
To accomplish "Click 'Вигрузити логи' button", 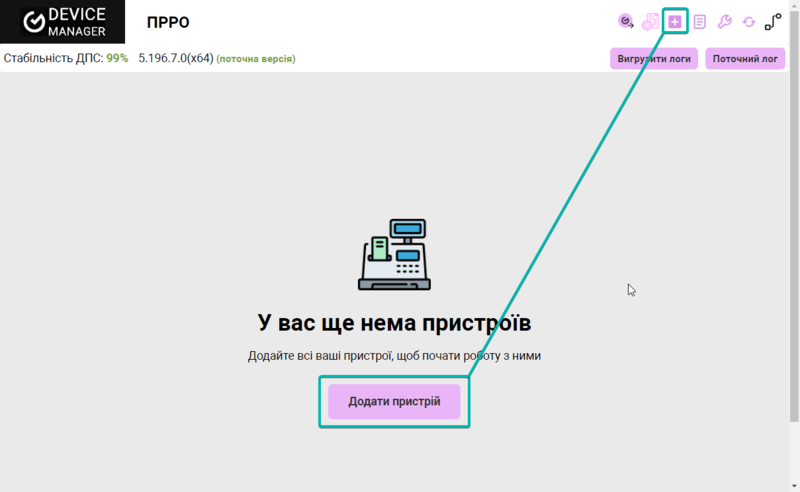I will pos(654,58).
